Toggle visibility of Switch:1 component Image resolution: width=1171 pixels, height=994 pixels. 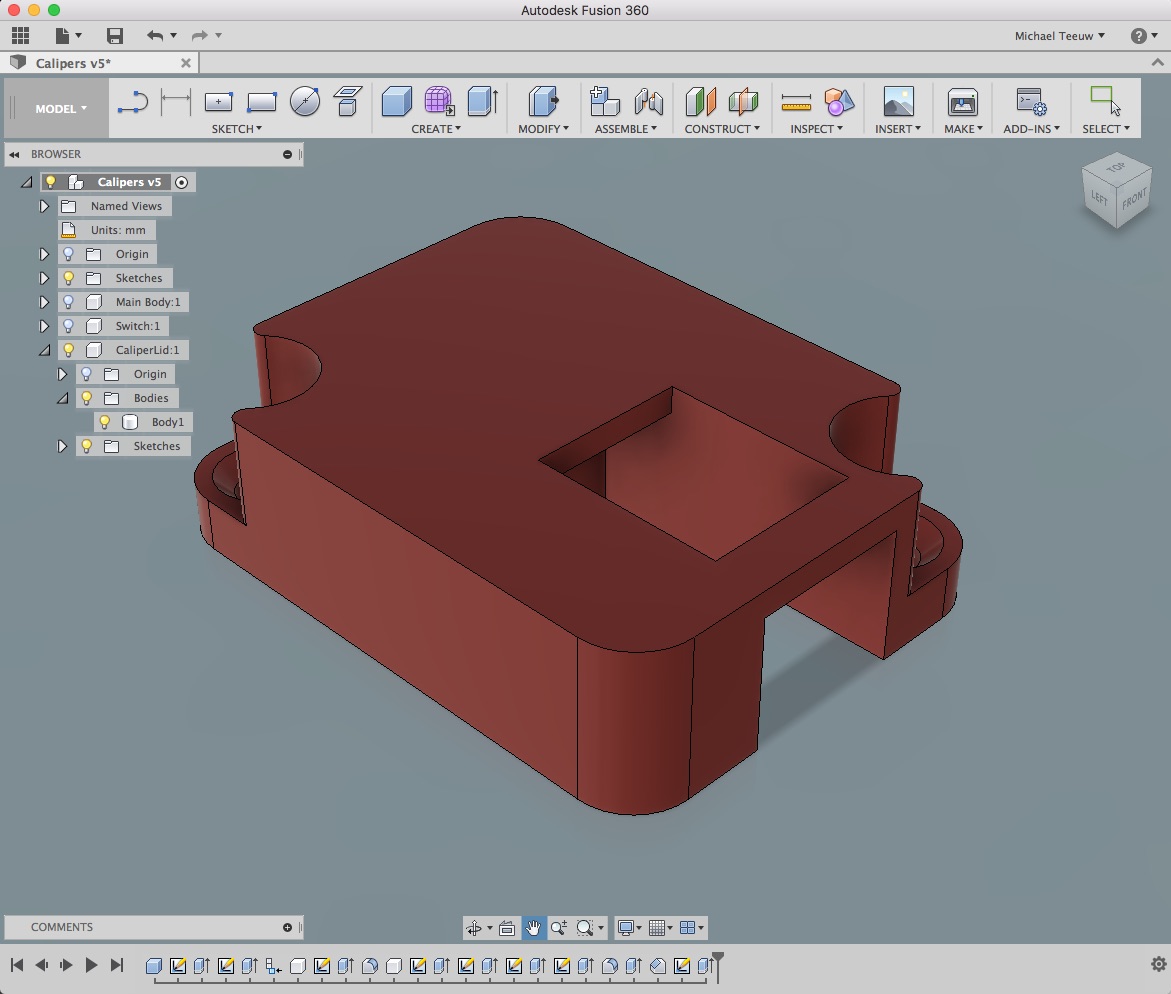[69, 326]
